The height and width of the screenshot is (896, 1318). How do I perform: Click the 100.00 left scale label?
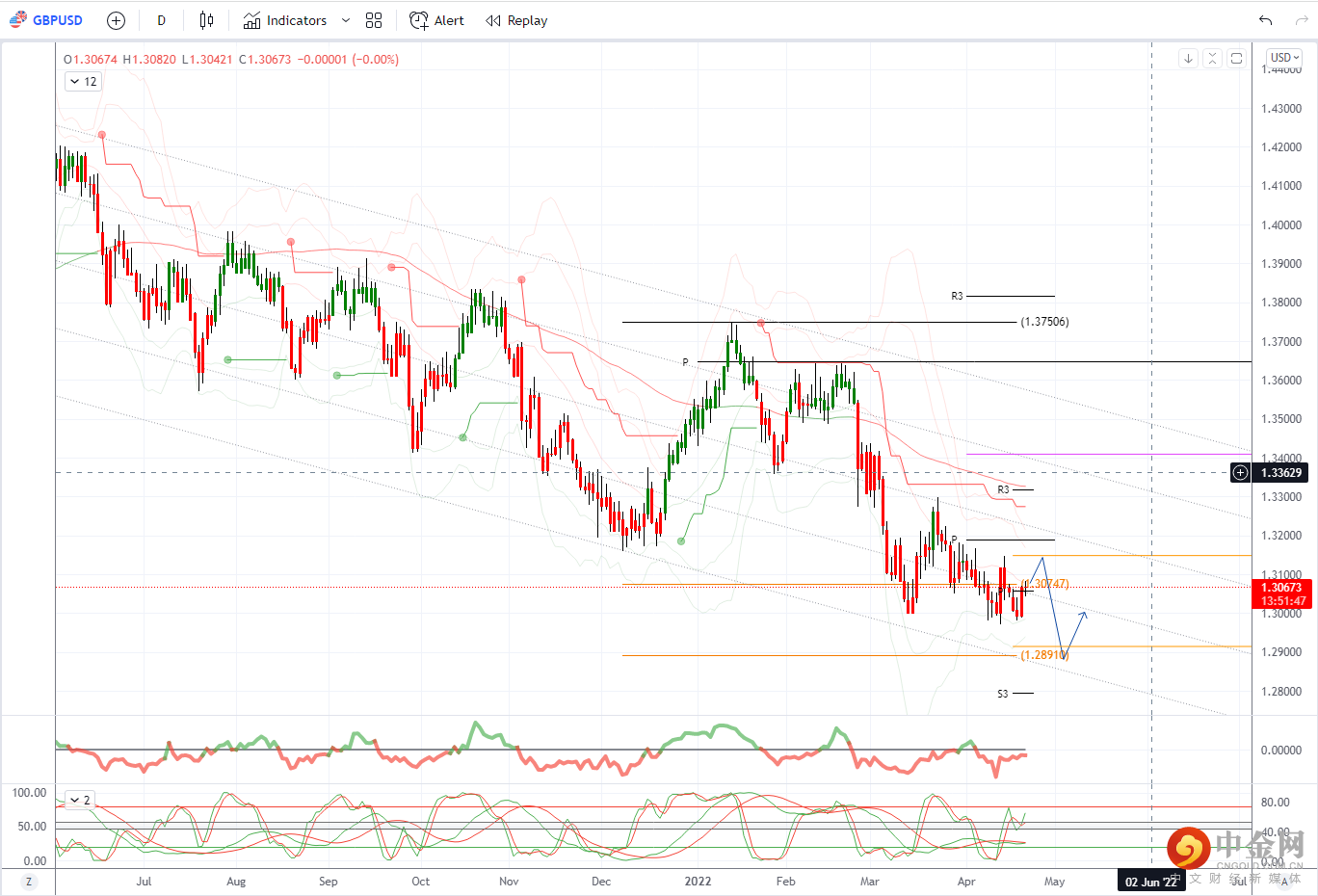(29, 793)
